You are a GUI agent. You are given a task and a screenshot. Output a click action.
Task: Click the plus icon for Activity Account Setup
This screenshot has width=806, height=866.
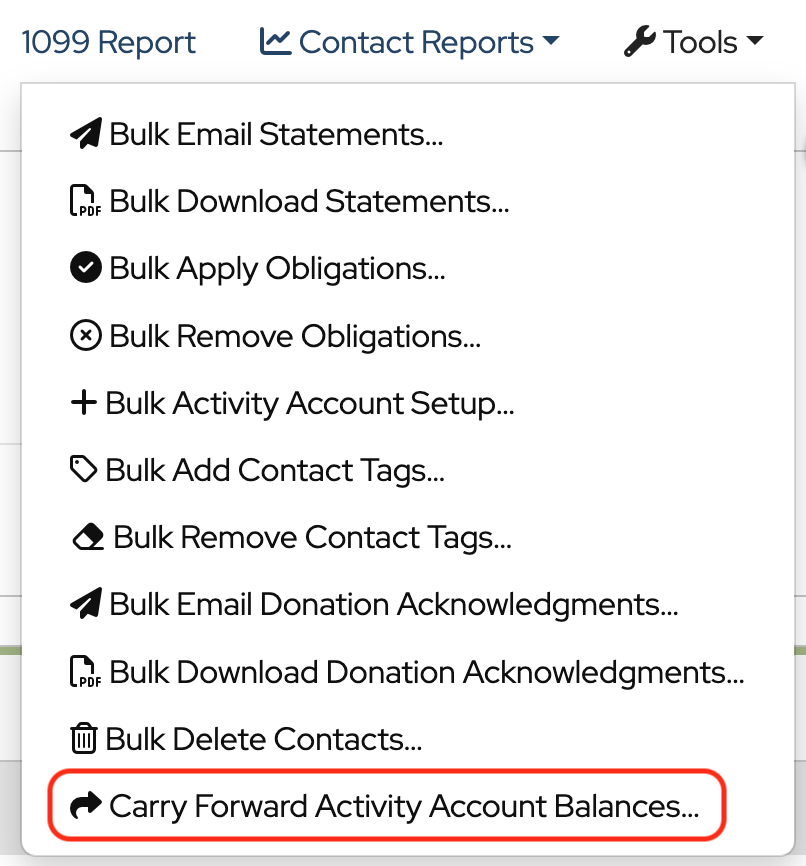[84, 403]
